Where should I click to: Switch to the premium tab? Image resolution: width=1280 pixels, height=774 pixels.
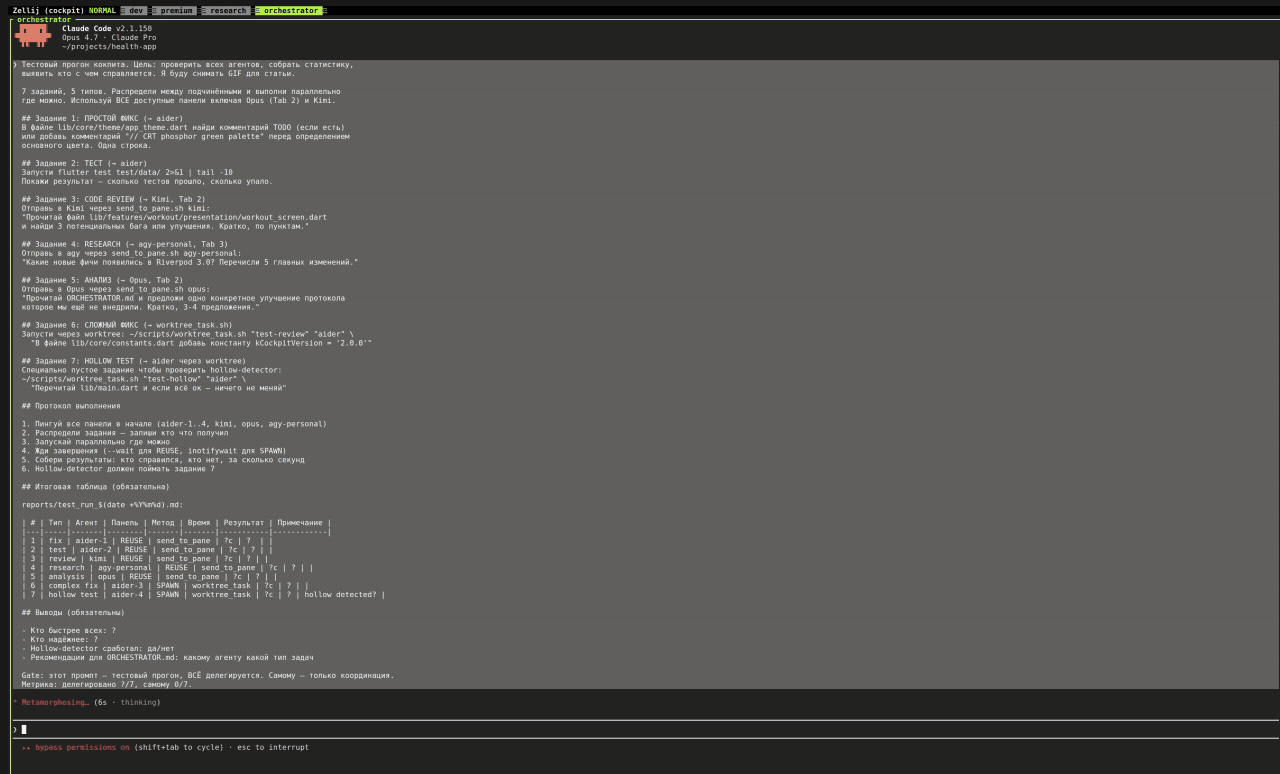[176, 10]
